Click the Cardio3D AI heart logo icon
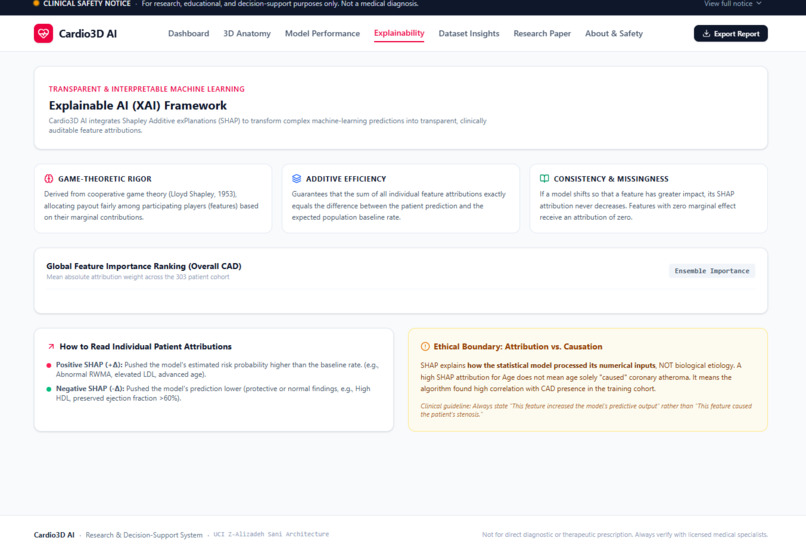Screen dimensions: 806x550 (x=43, y=33)
